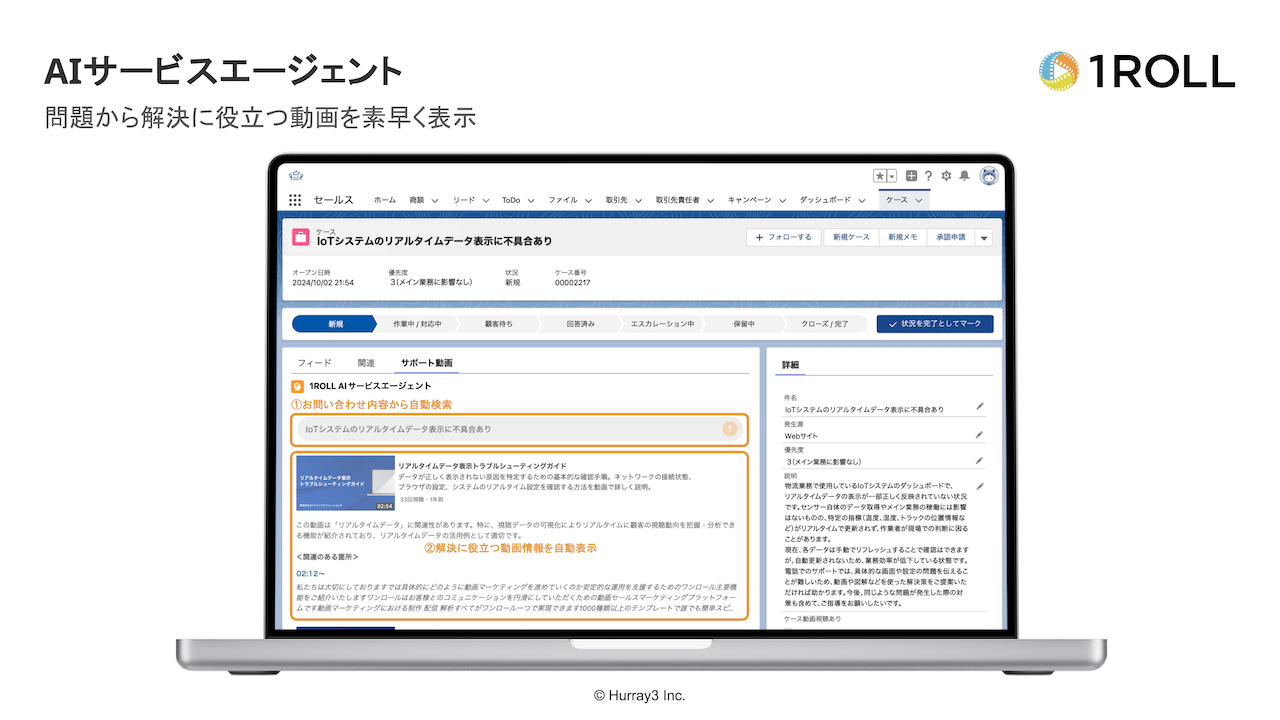Click the favorites star icon
This screenshot has height=720, width=1280.
[x=880, y=175]
